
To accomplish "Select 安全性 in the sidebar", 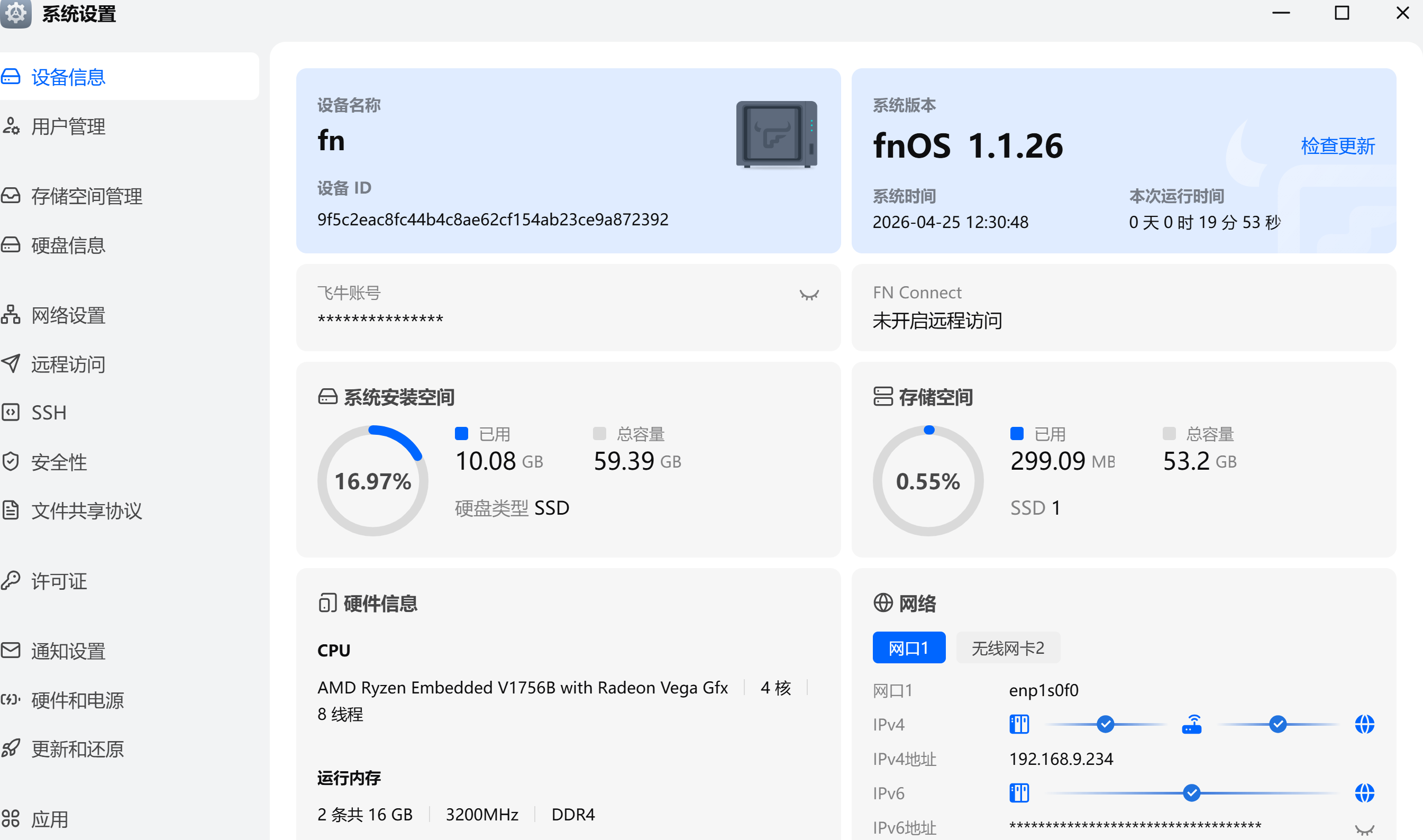I will tap(59, 462).
